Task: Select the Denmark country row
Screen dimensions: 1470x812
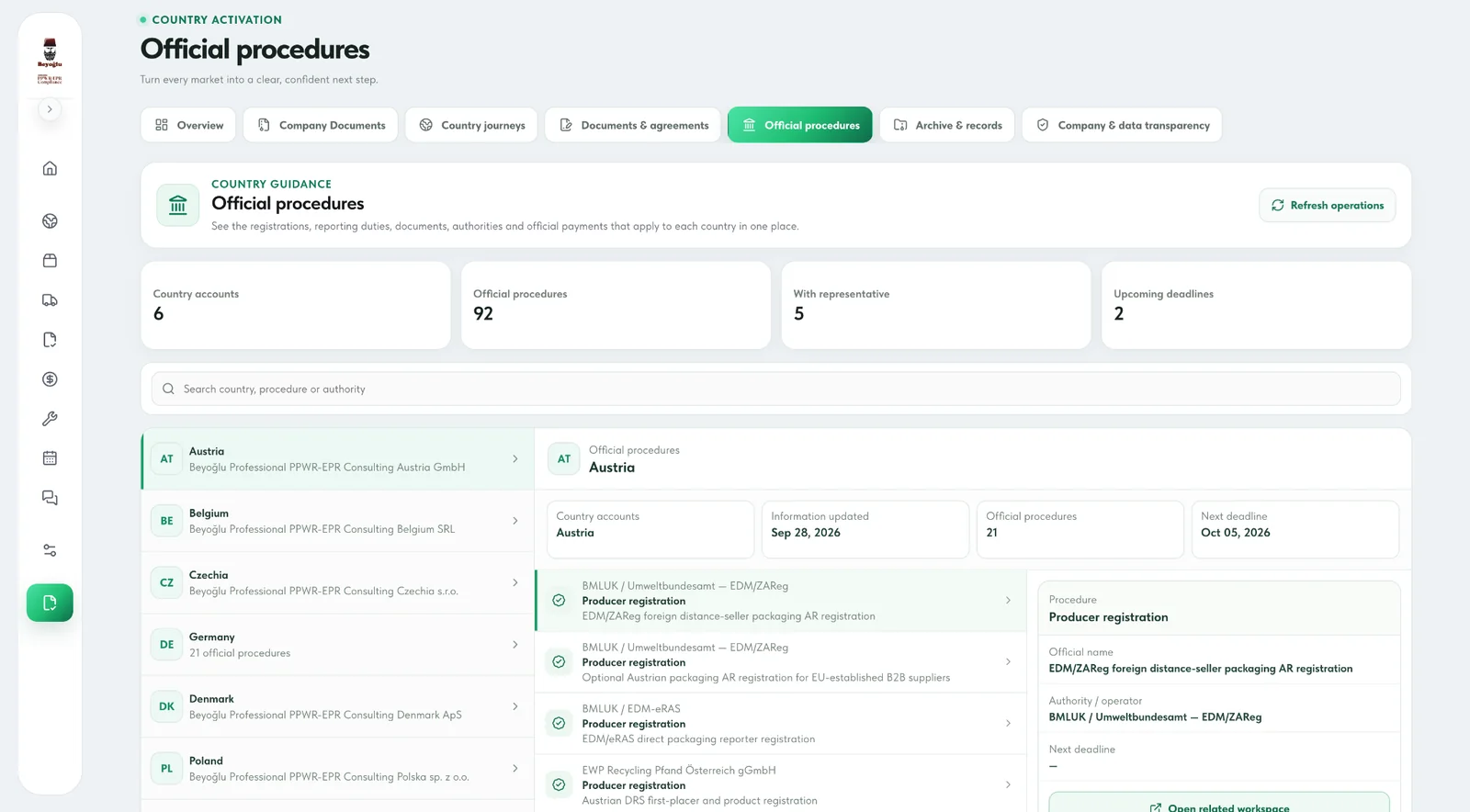Action: pyautogui.click(x=338, y=706)
